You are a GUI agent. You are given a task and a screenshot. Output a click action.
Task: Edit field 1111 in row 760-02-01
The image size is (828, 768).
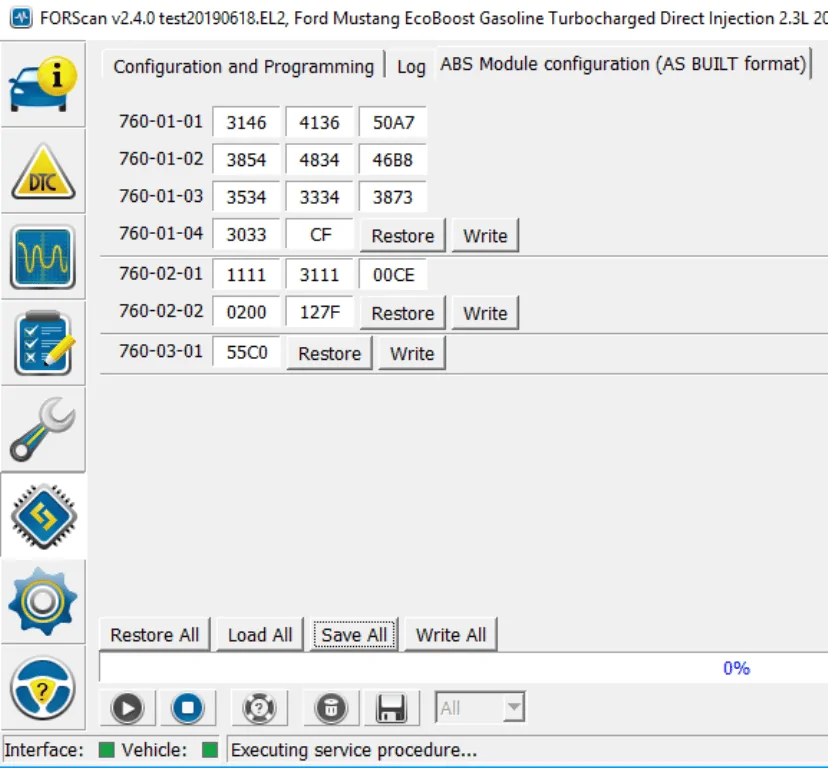pos(246,275)
